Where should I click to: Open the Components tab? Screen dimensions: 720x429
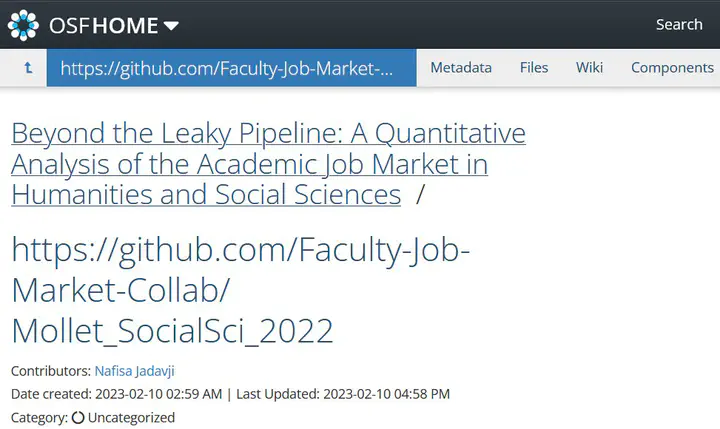(x=672, y=68)
